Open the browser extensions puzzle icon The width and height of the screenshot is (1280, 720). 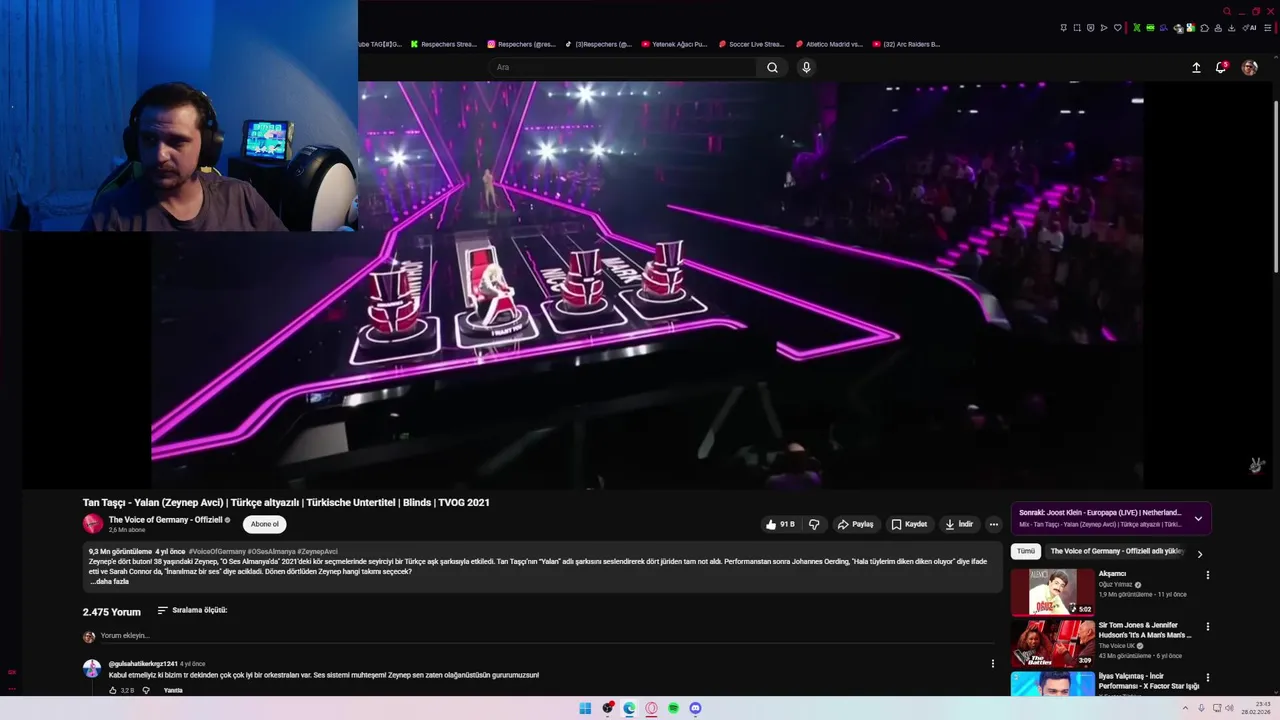(1204, 28)
